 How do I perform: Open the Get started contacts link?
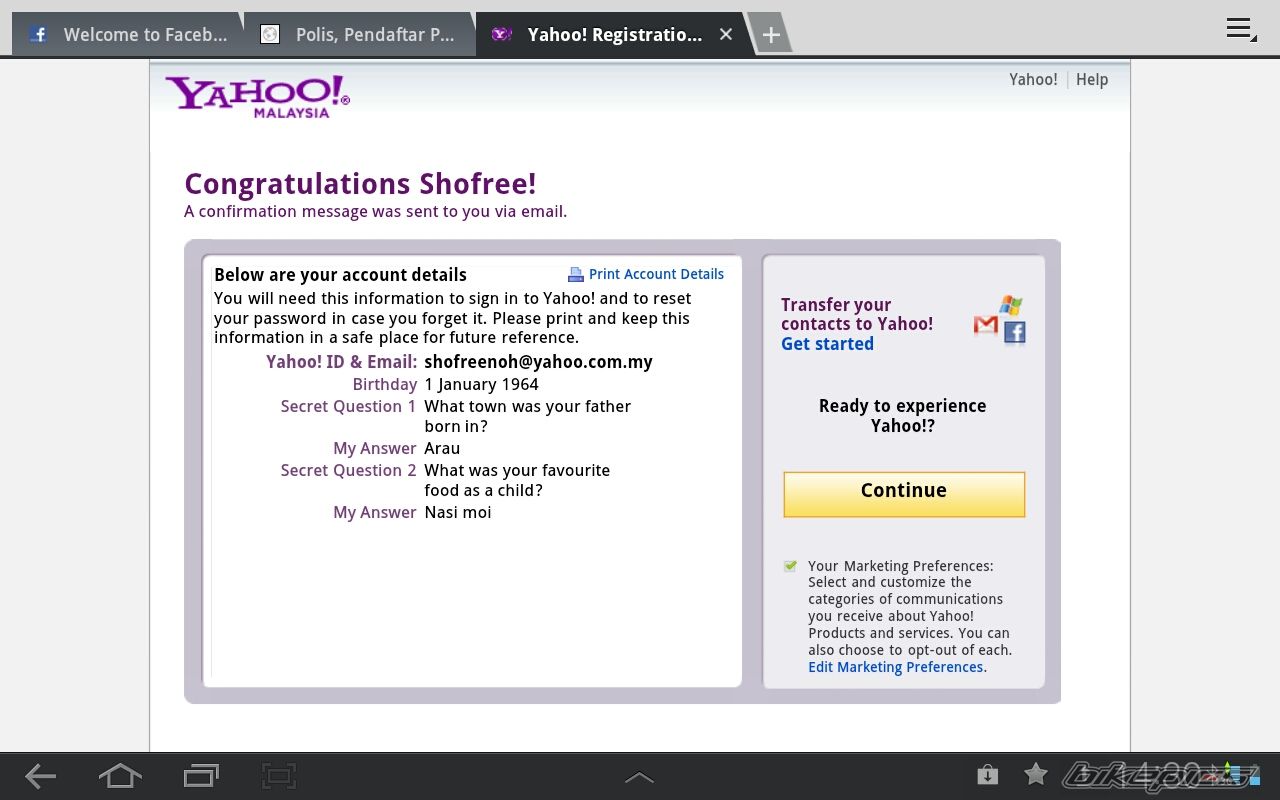[827, 344]
